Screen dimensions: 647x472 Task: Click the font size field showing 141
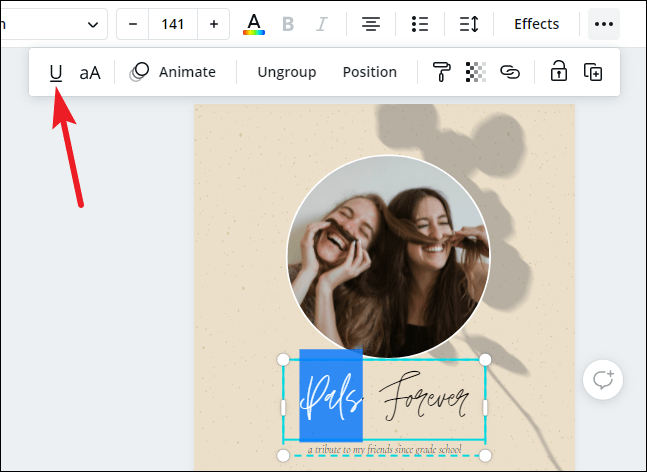pos(173,24)
